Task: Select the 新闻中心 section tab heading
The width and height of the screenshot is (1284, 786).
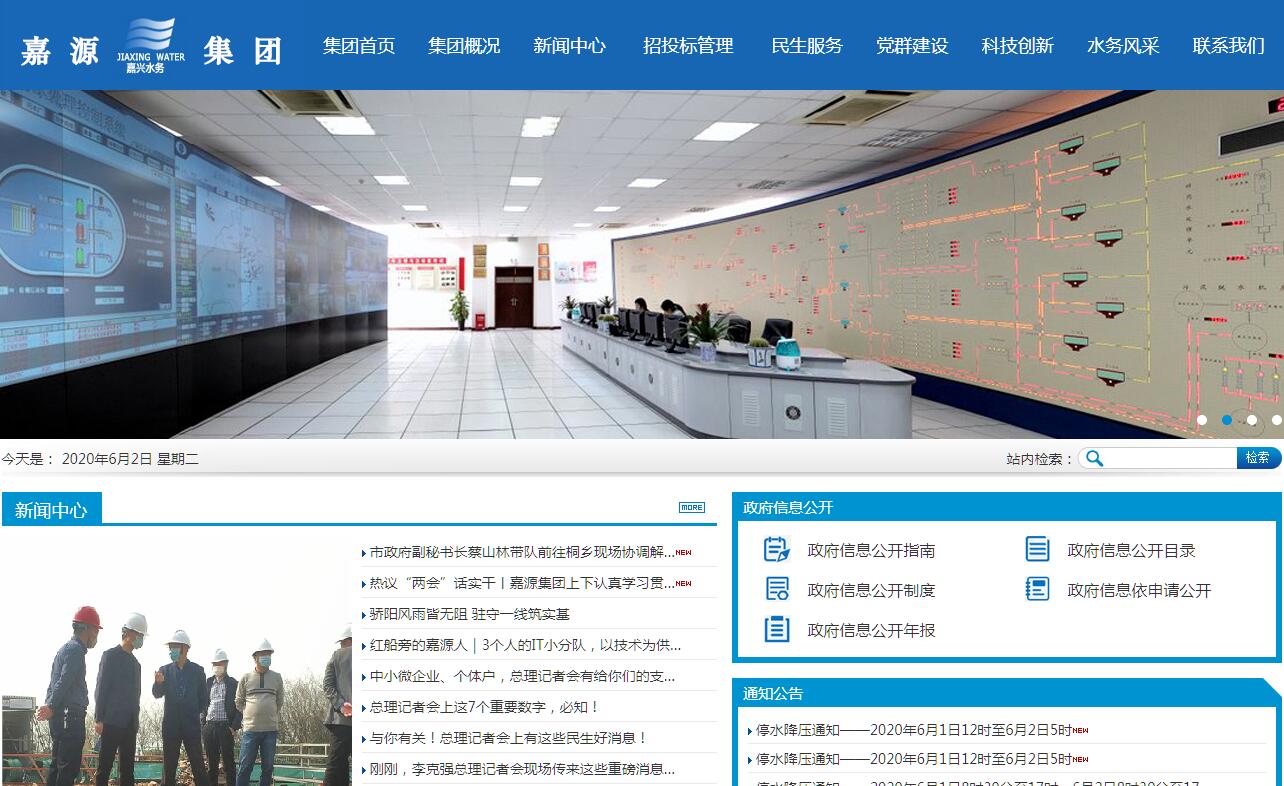Action: [52, 510]
